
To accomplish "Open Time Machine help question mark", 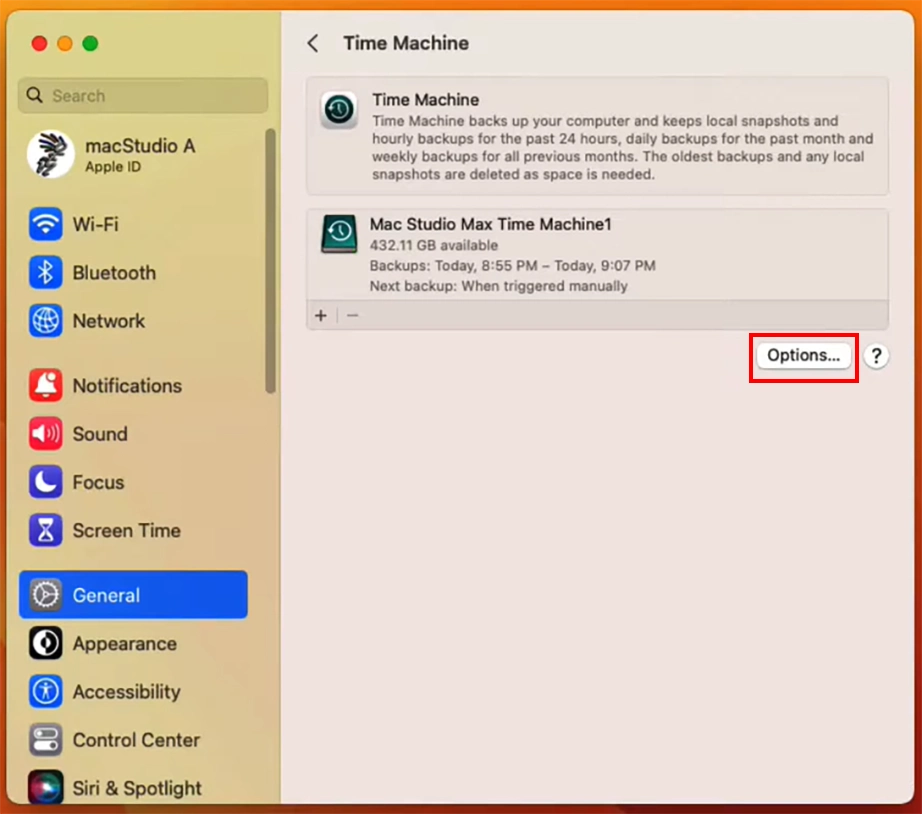I will coord(876,356).
